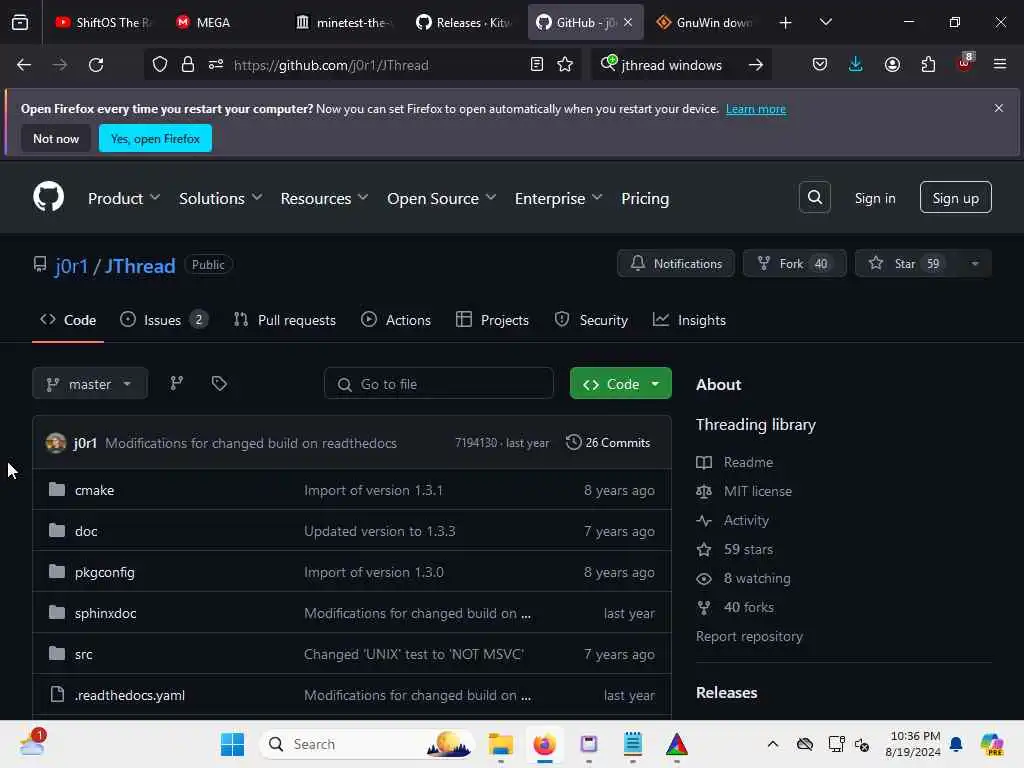Toggle reader view icon in address bar
The image size is (1024, 768).
click(x=537, y=65)
